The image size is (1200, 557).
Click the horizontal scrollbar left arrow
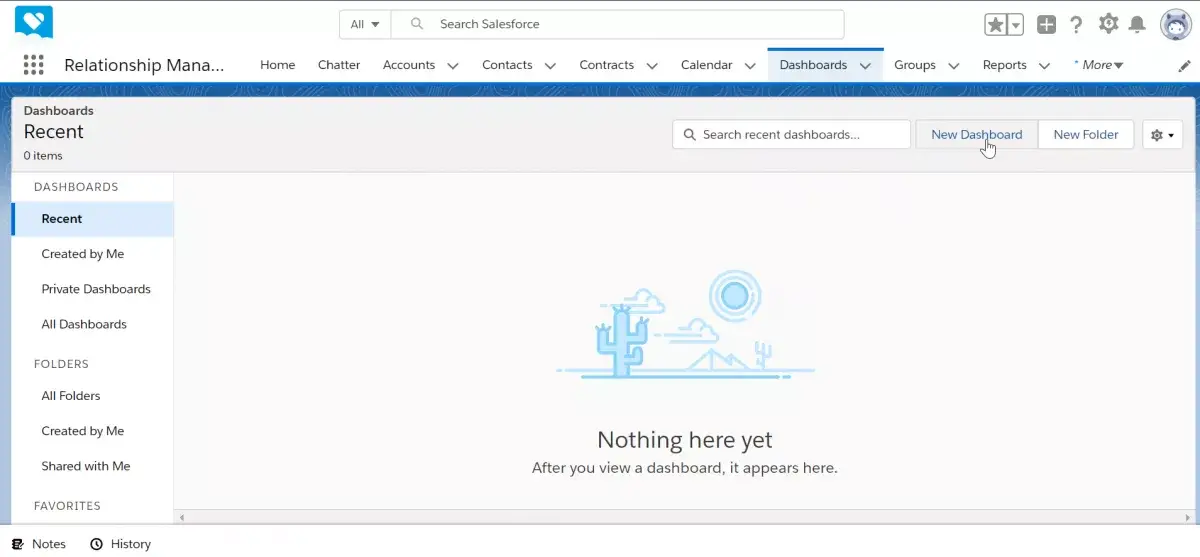[x=181, y=517]
